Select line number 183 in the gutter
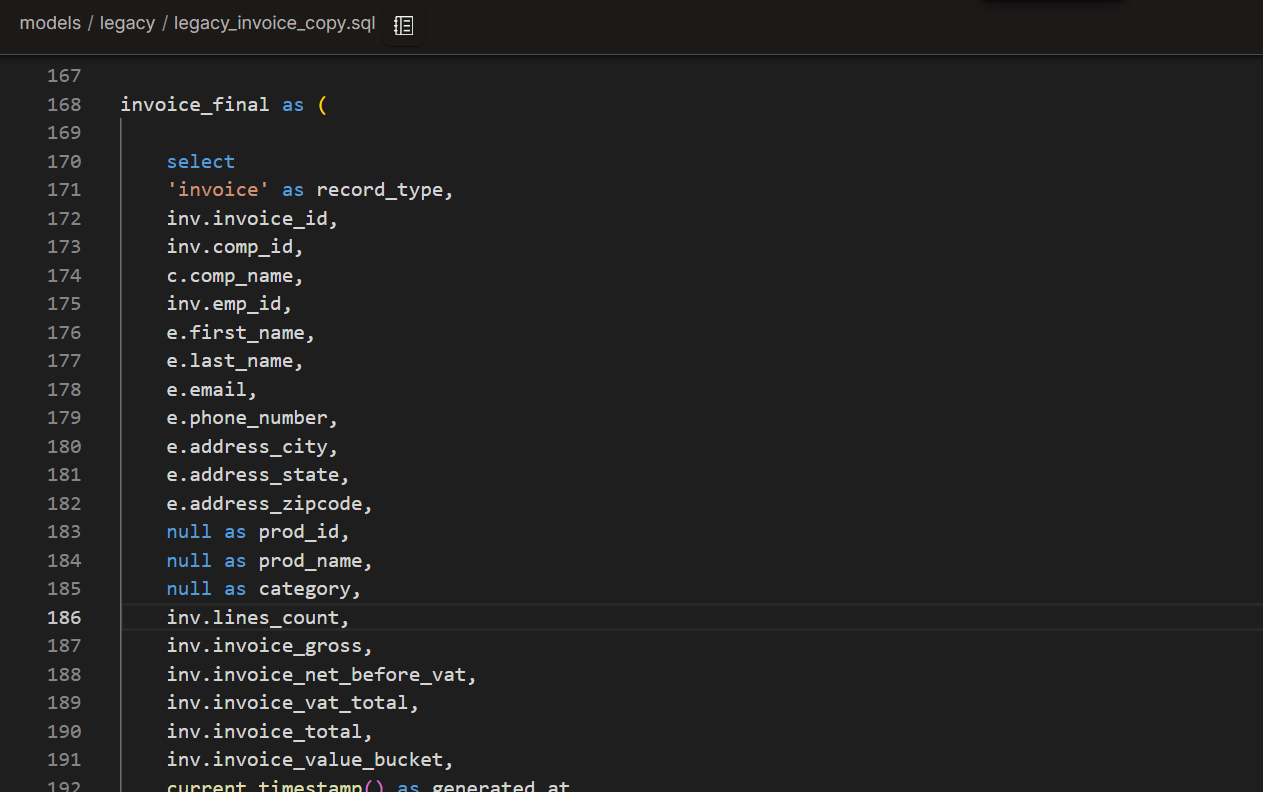Image resolution: width=1263 pixels, height=792 pixels. (x=64, y=532)
